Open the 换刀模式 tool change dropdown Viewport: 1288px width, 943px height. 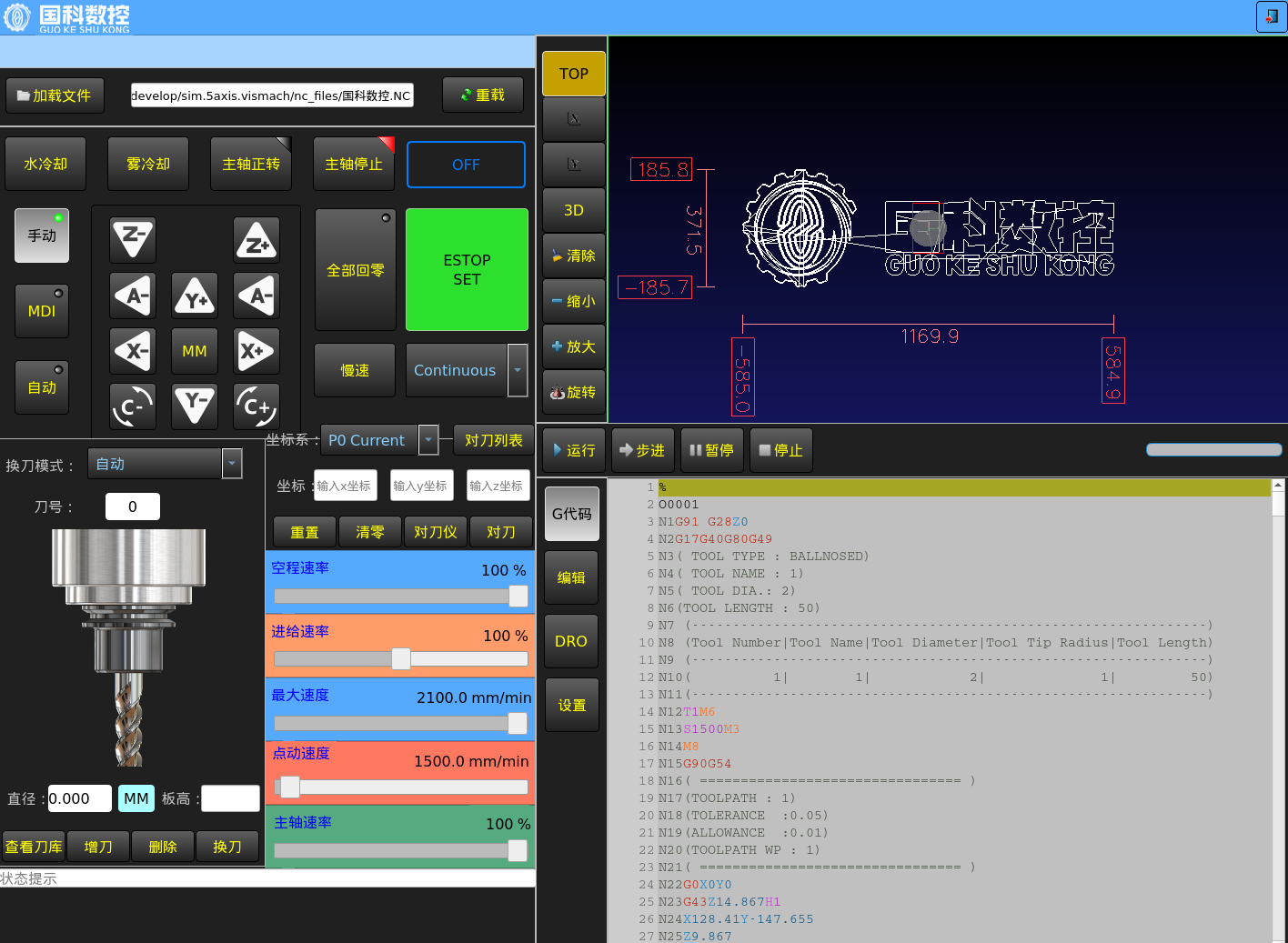232,464
